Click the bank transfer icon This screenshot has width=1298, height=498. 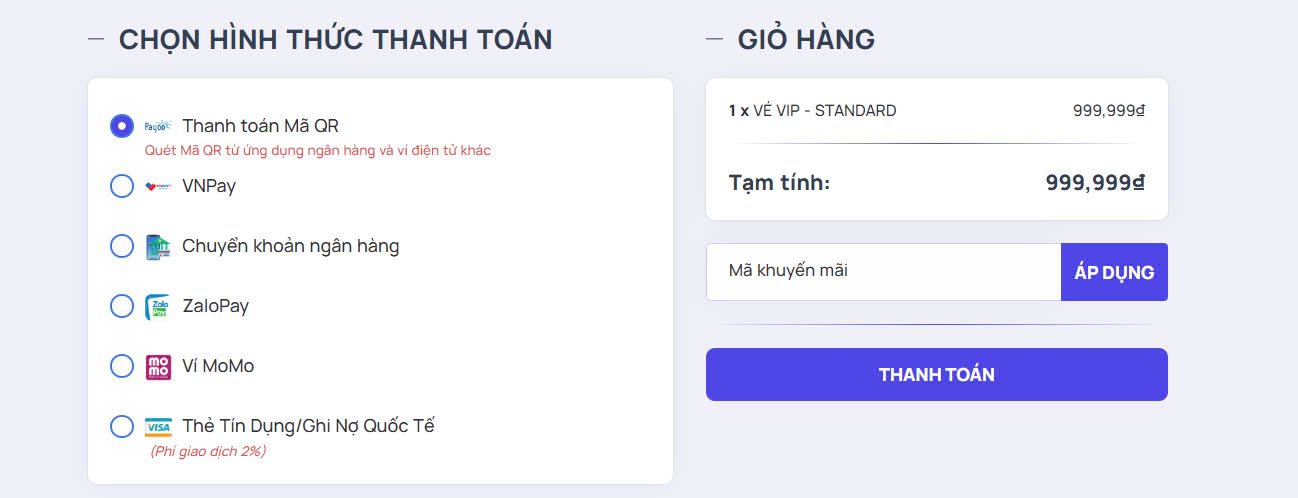click(x=158, y=246)
